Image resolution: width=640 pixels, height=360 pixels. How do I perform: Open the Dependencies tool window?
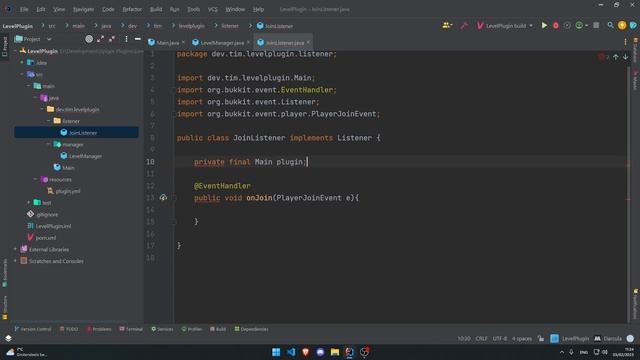251,329
